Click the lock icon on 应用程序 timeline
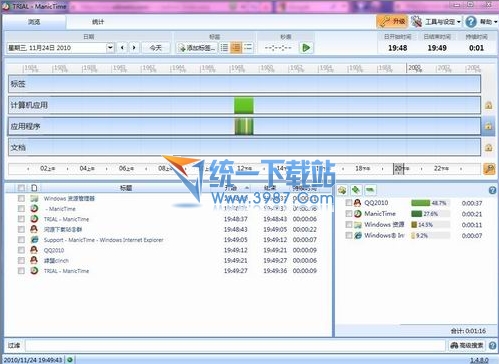The height and width of the screenshot is (364, 499). [x=488, y=126]
